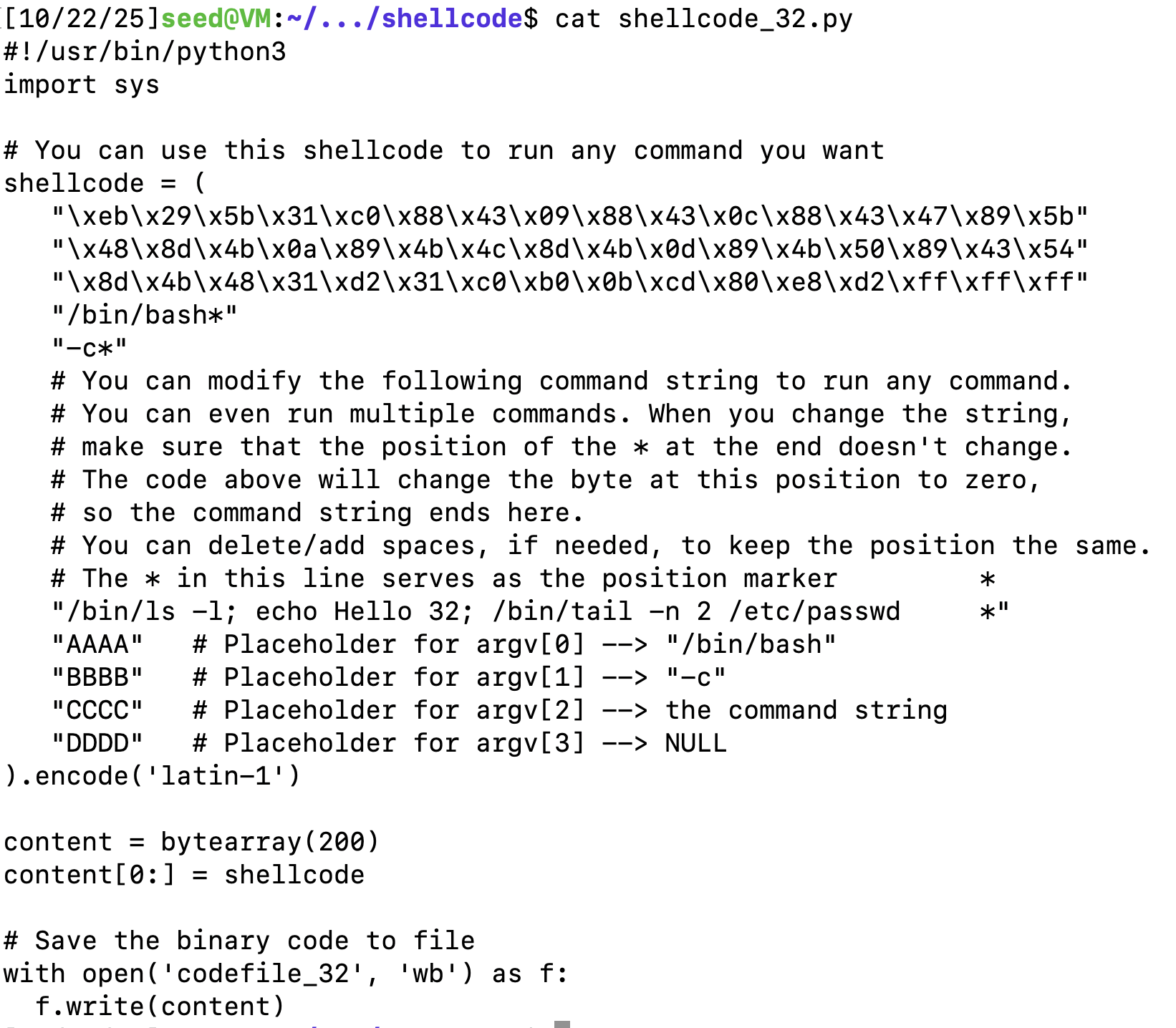
Task: Click the hex string line starting with \x8d\x4b\x48
Action: [570, 282]
